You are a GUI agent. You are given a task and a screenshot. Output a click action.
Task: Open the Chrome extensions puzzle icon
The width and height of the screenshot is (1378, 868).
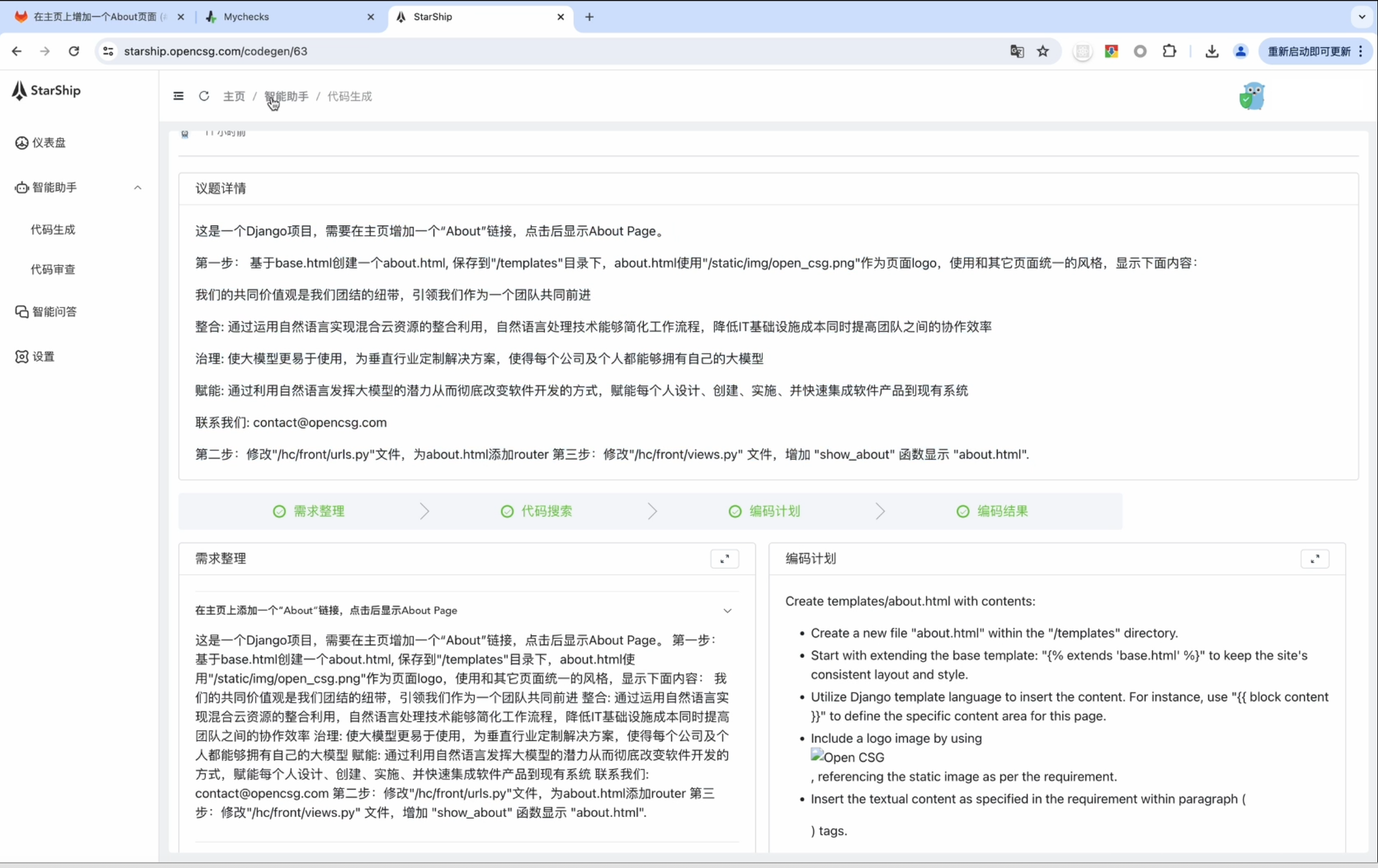click(x=1169, y=52)
